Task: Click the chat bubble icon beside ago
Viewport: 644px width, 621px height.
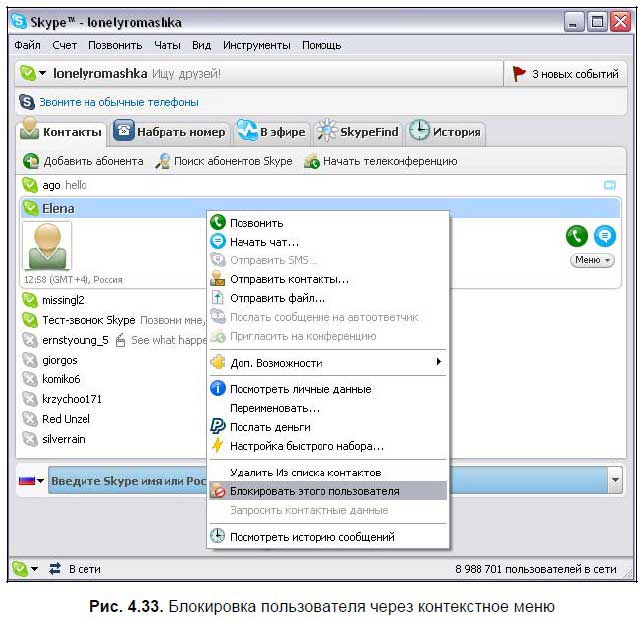Action: [609, 185]
